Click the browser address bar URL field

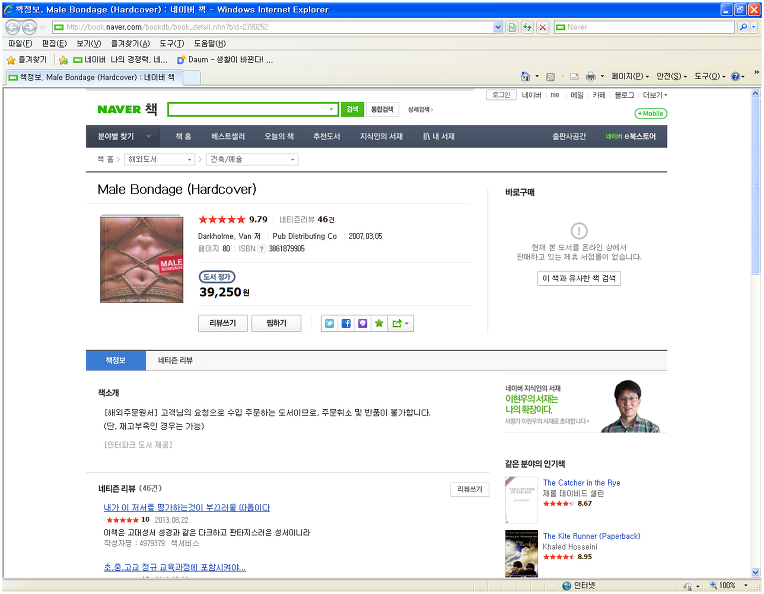[x=273, y=27]
